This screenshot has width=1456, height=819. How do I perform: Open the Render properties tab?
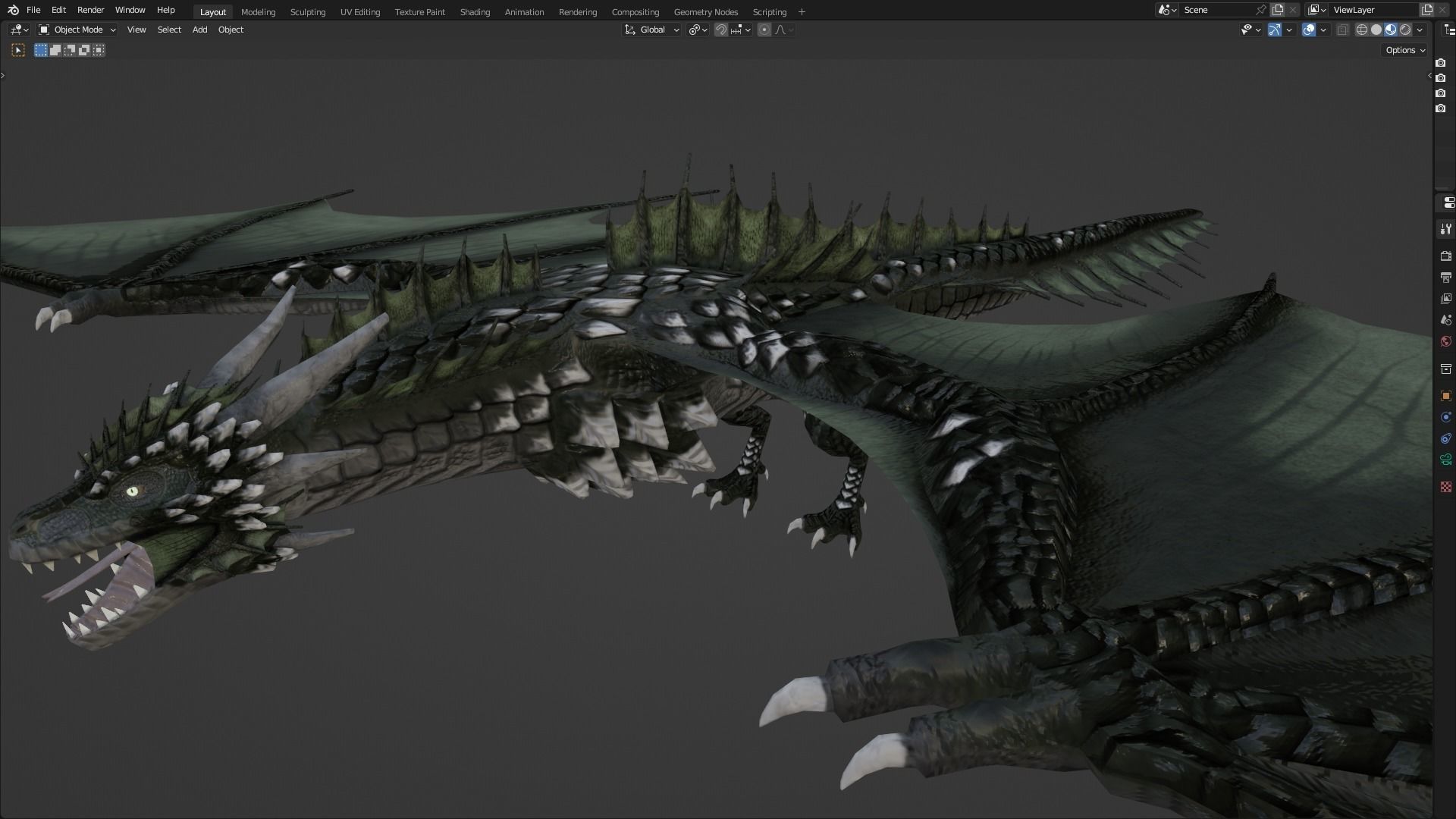tap(1445, 256)
